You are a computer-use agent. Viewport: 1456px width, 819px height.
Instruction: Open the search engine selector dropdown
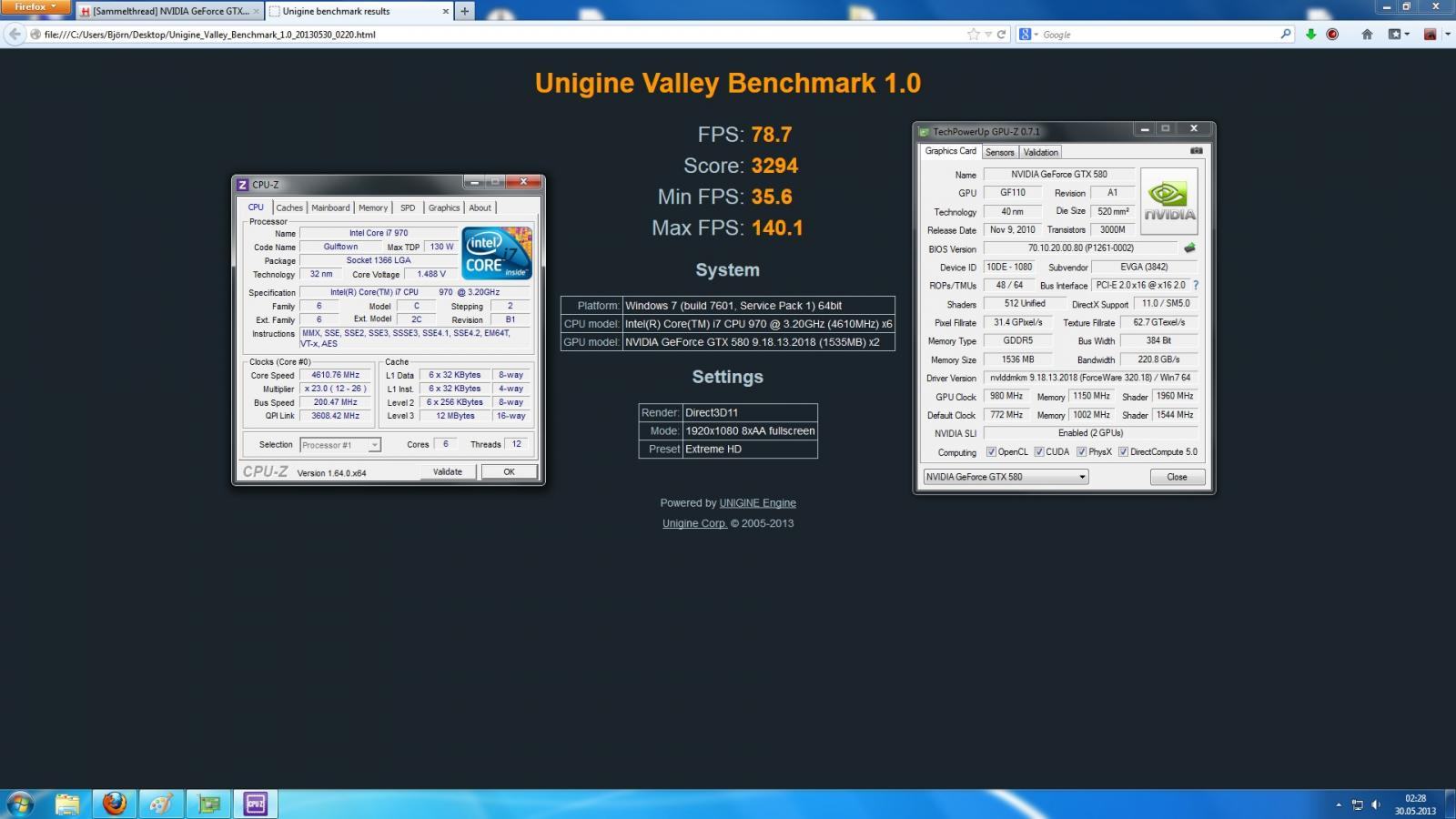[1029, 35]
